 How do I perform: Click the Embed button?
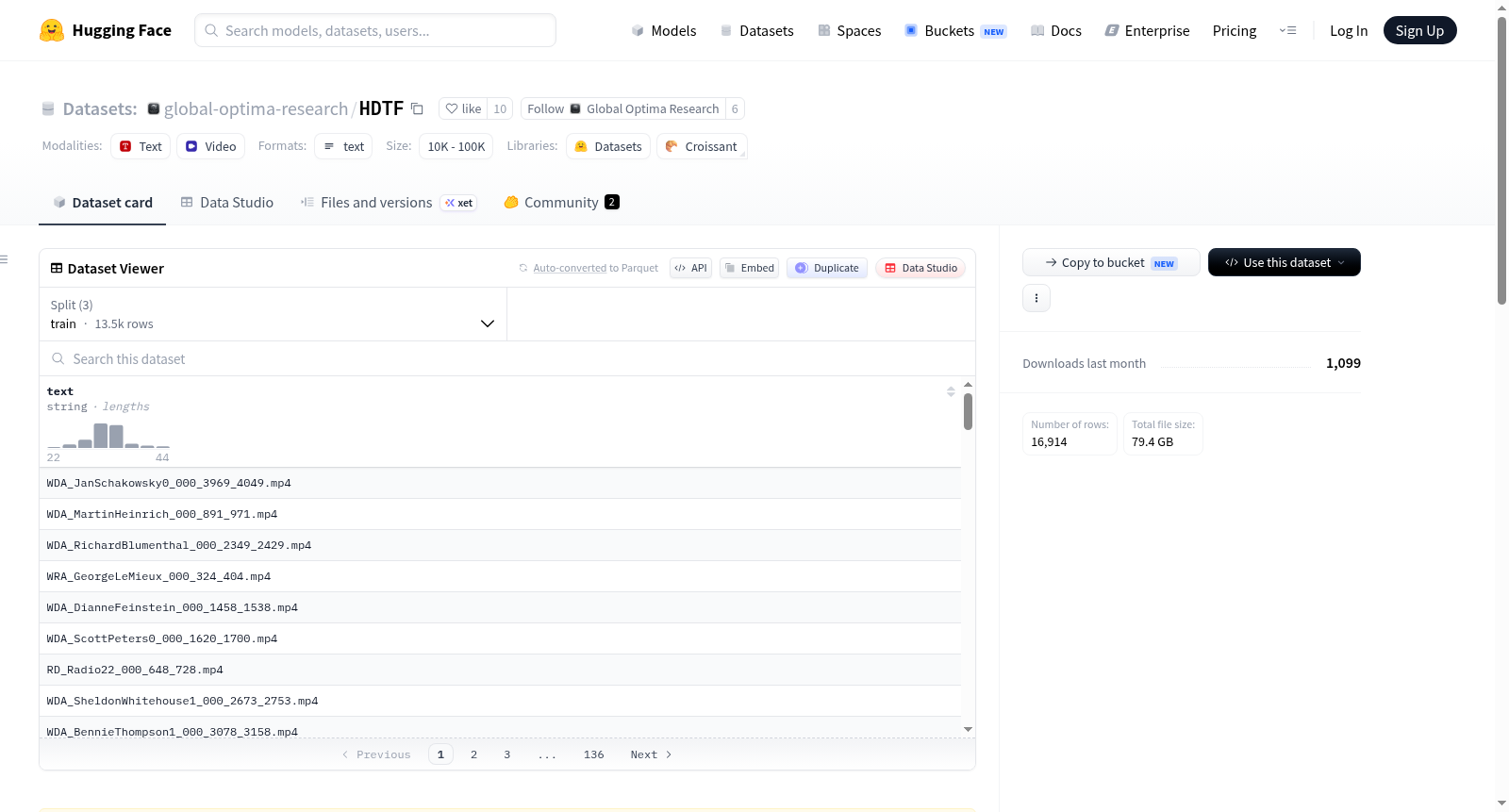click(x=750, y=268)
